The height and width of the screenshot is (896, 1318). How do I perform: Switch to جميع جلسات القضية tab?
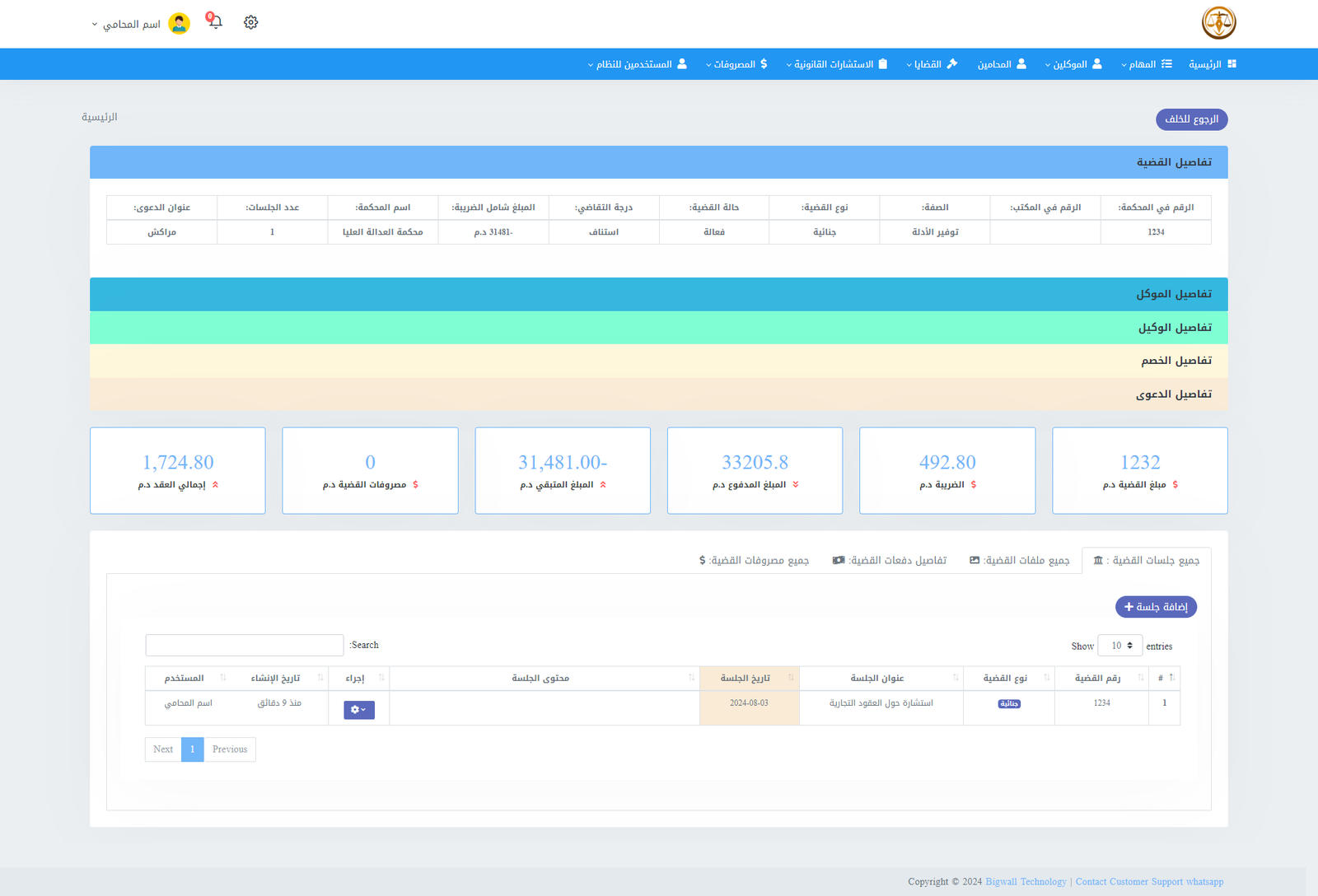point(1147,561)
